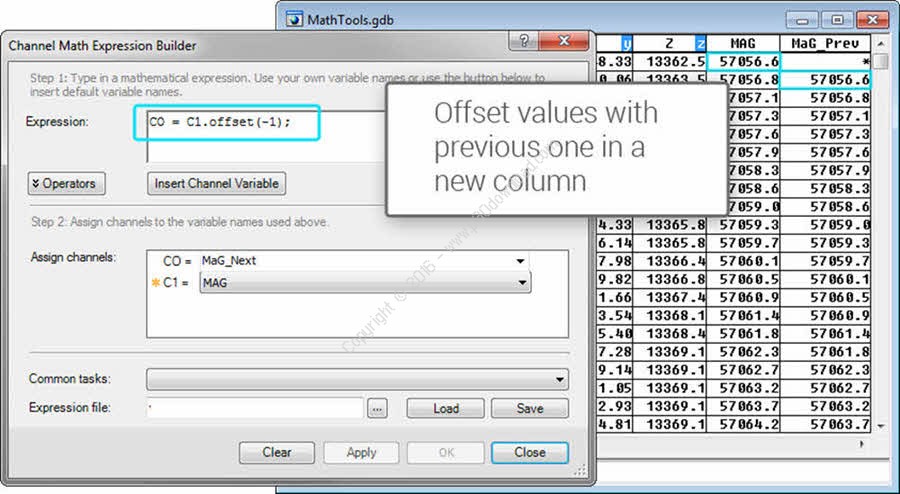
Task: Click MAG cell 57059.7
Action: [743, 243]
